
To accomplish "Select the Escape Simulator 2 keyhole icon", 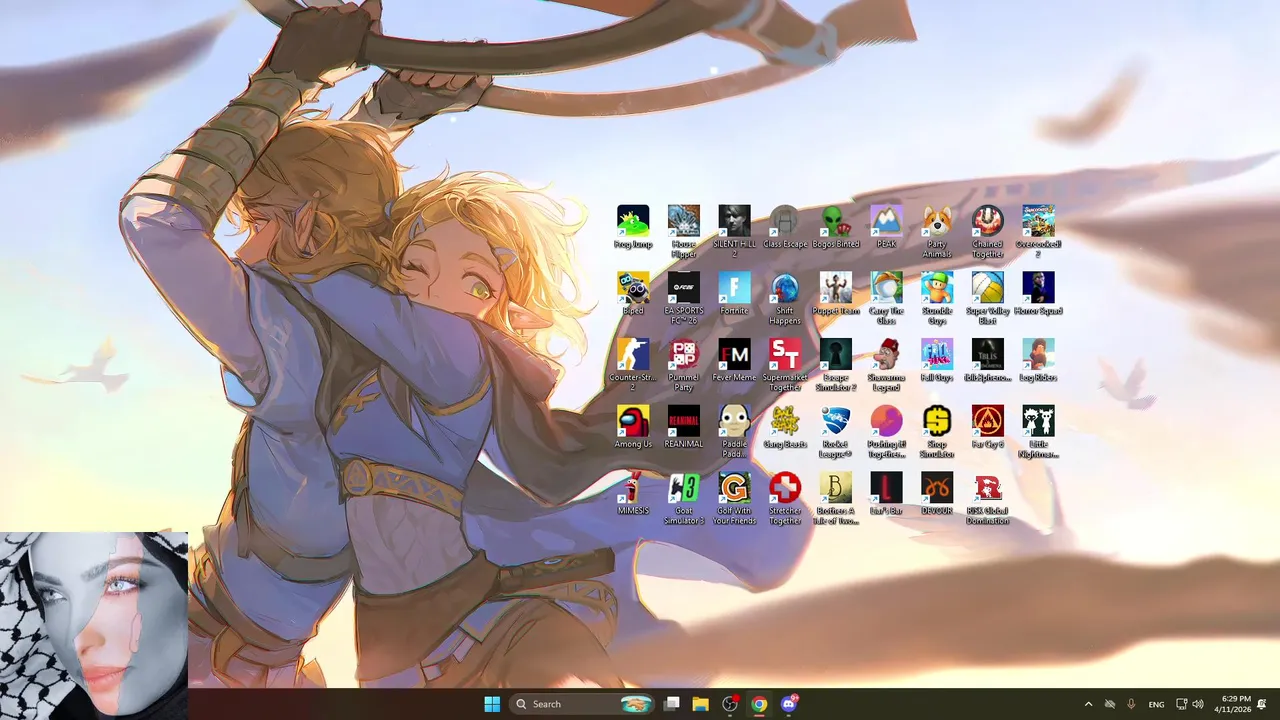I will point(836,365).
